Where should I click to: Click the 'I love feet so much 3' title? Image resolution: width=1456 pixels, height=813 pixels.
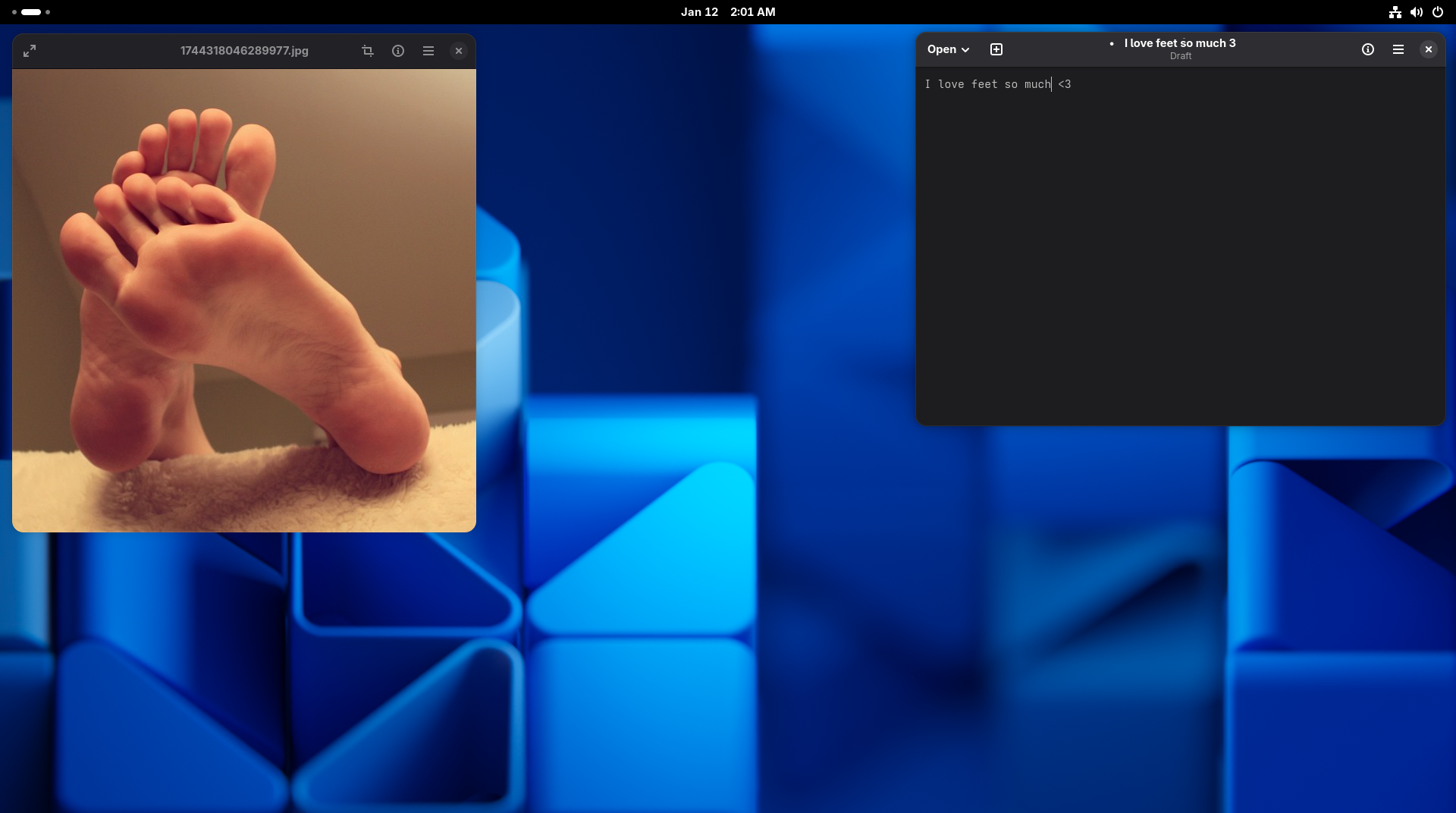pos(1180,43)
